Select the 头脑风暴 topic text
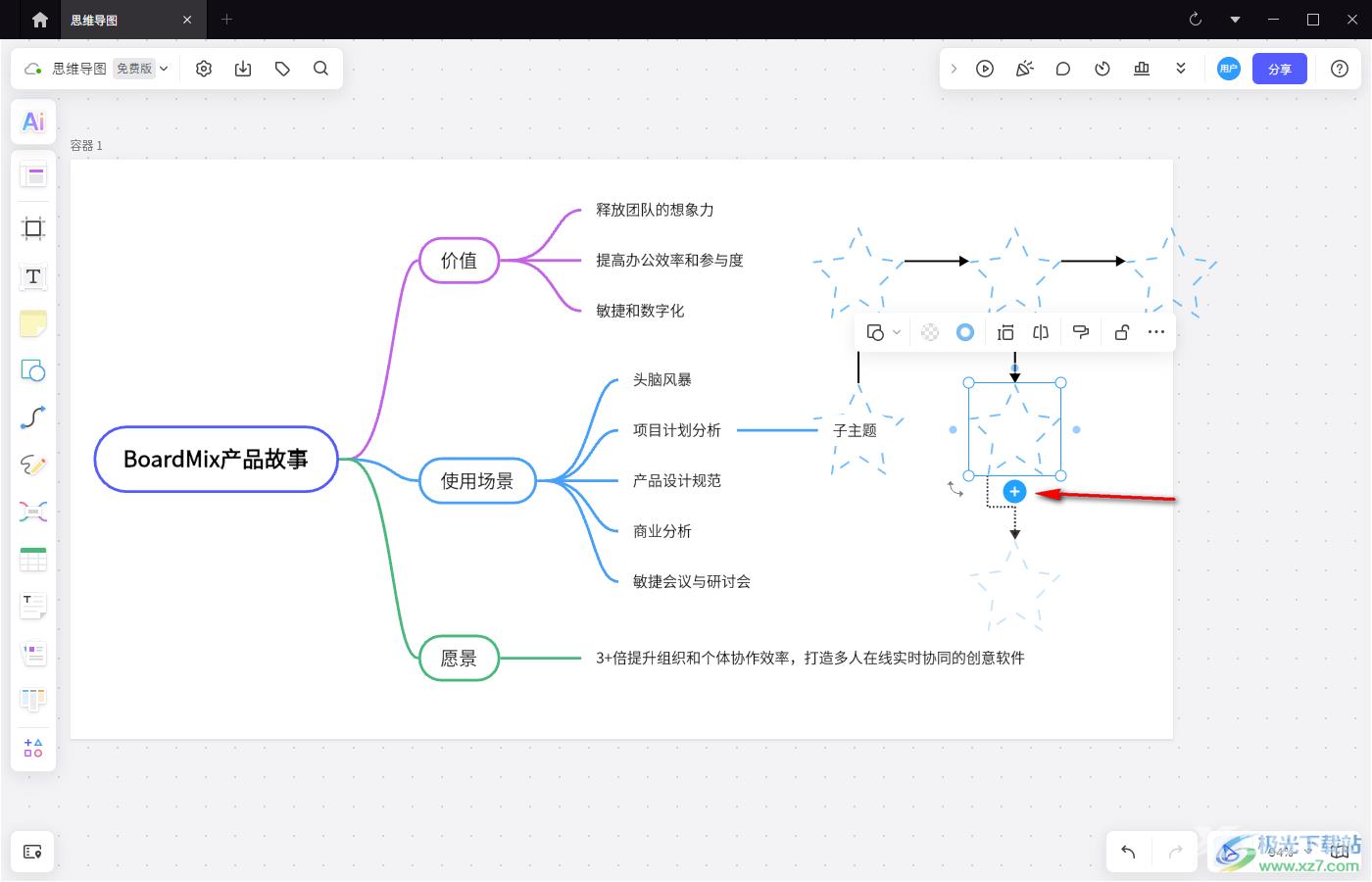 (x=662, y=379)
